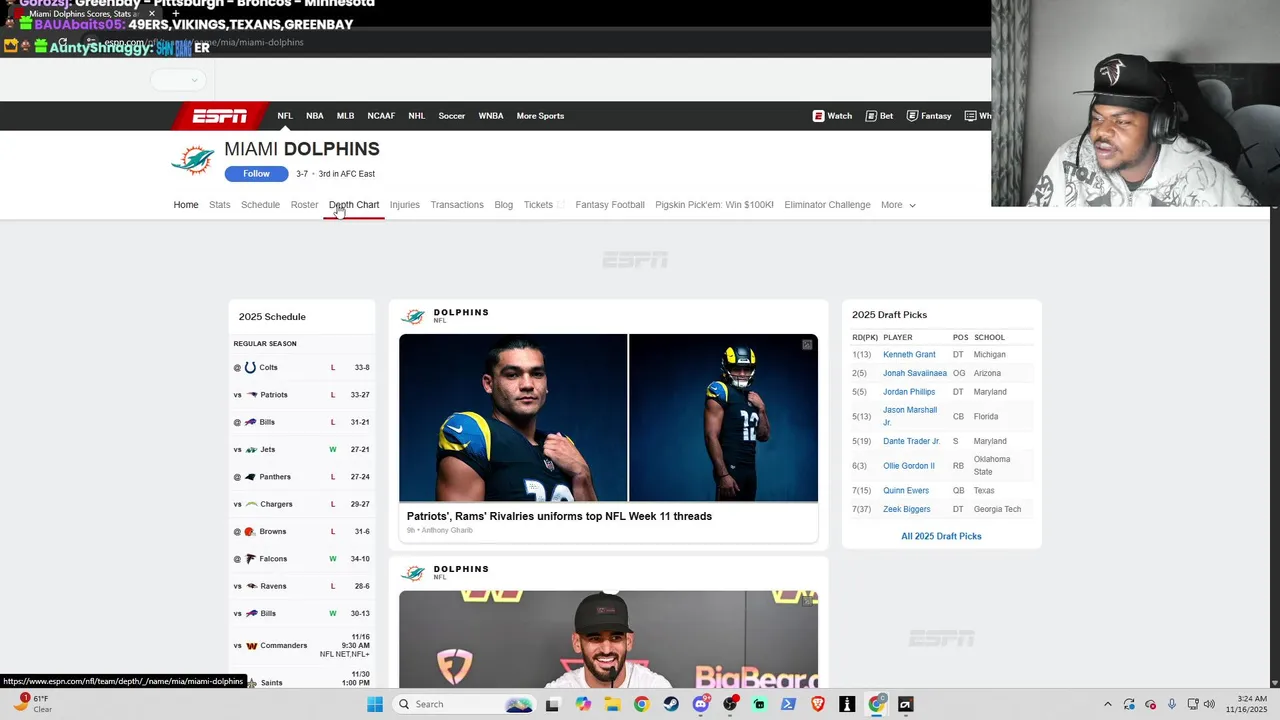The width and height of the screenshot is (1280, 720).
Task: Click the microphone tray icon
Action: (x=1172, y=704)
